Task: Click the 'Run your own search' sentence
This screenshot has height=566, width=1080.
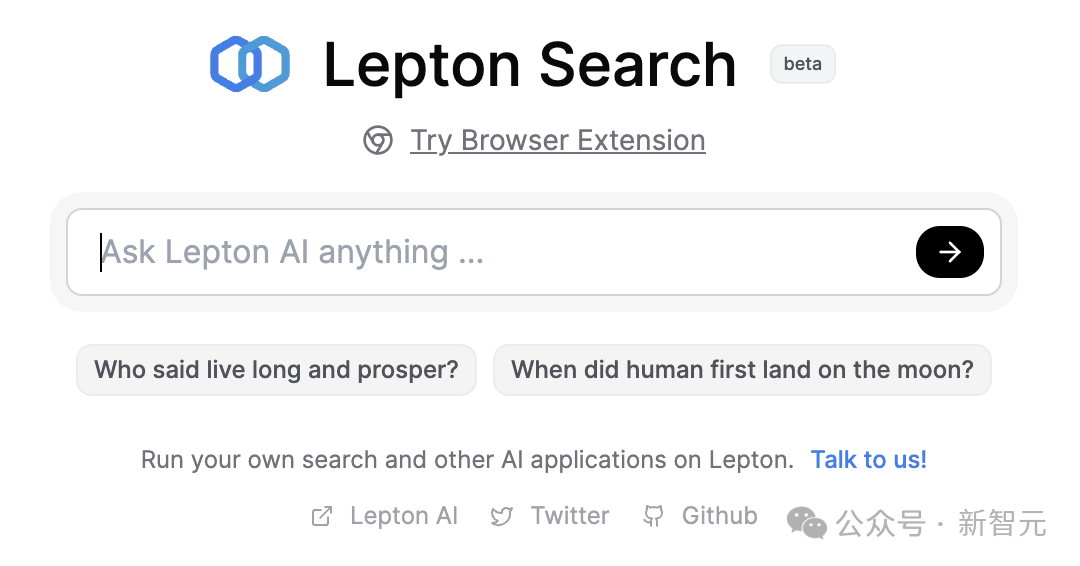Action: pos(466,460)
